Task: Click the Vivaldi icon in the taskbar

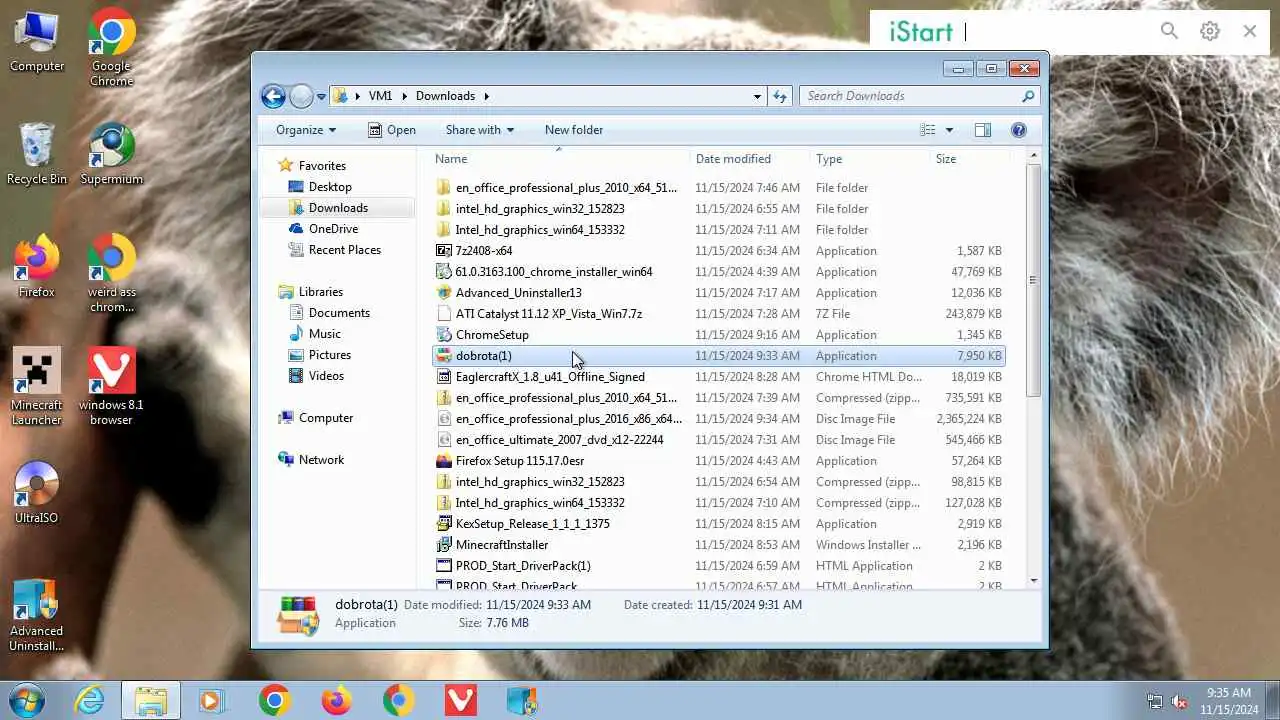Action: click(x=461, y=700)
